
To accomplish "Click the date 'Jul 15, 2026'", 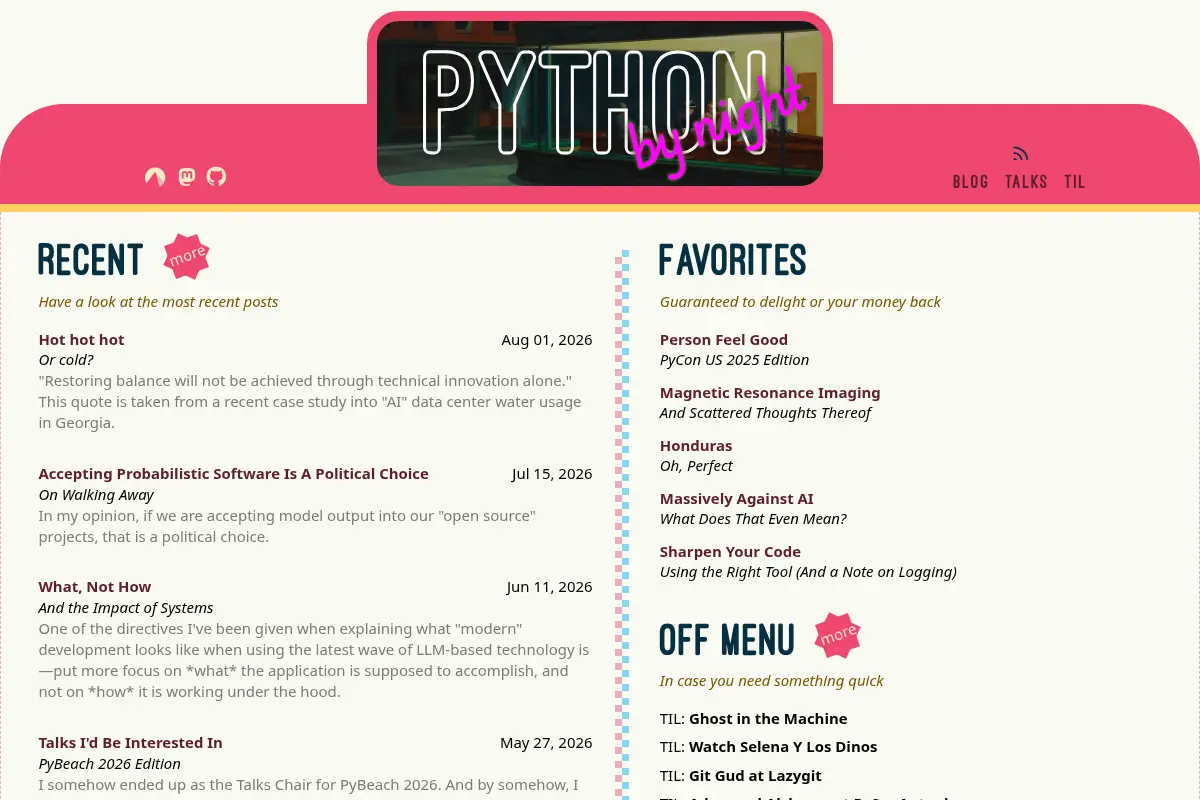I will click(x=552, y=474).
